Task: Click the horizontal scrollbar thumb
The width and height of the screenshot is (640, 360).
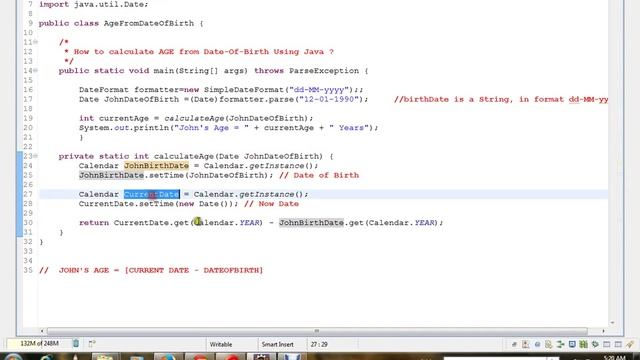Action: pyautogui.click(x=317, y=331)
